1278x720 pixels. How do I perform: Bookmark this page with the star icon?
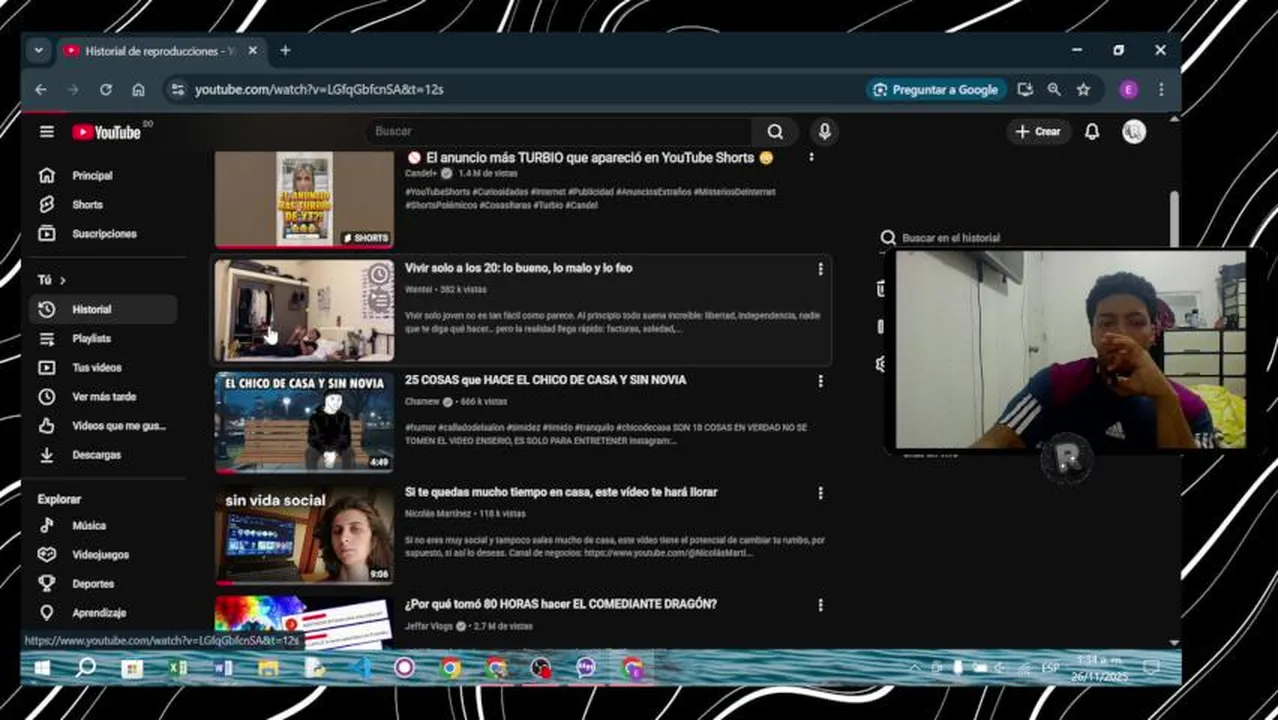pos(1083,89)
